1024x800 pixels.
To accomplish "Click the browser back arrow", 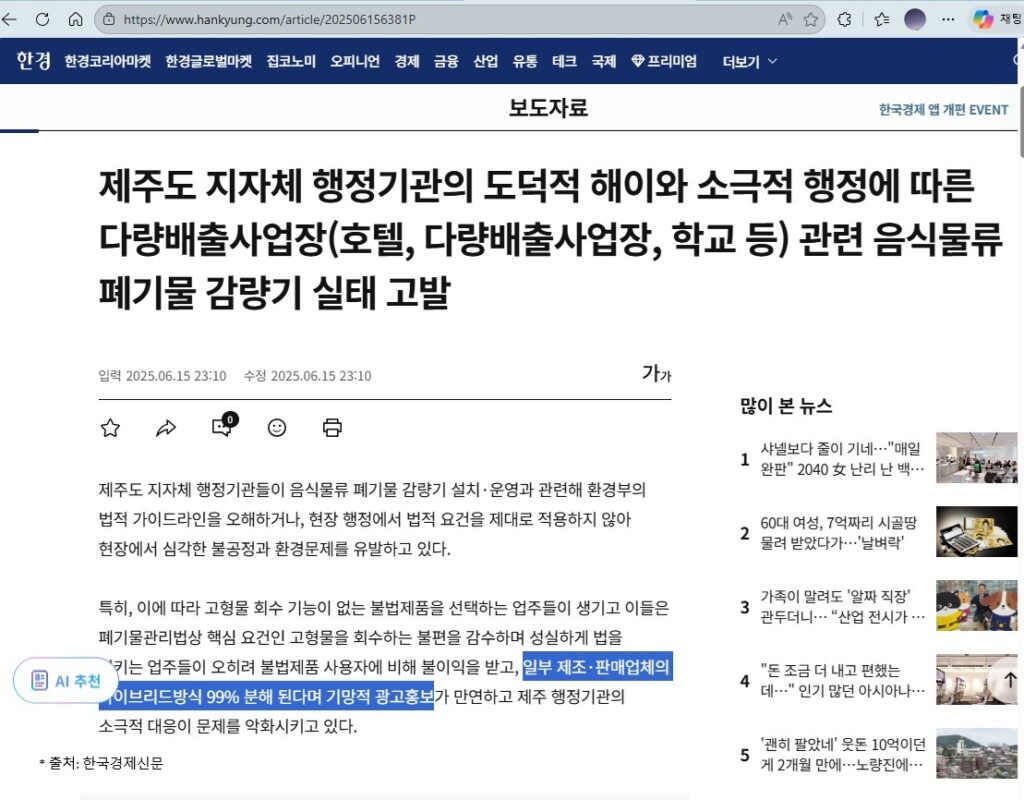I will coord(9,20).
